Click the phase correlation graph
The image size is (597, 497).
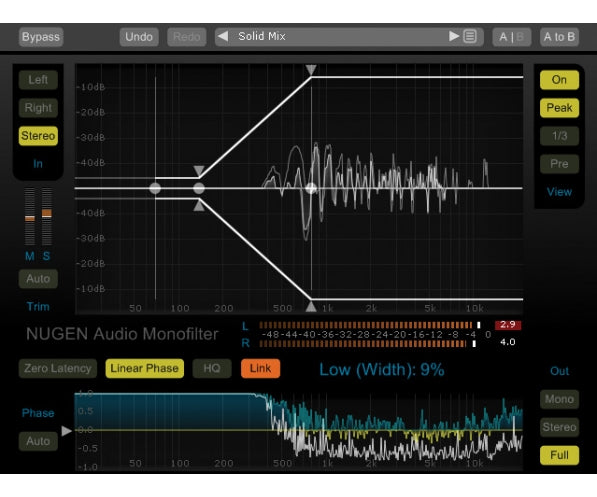coord(299,430)
